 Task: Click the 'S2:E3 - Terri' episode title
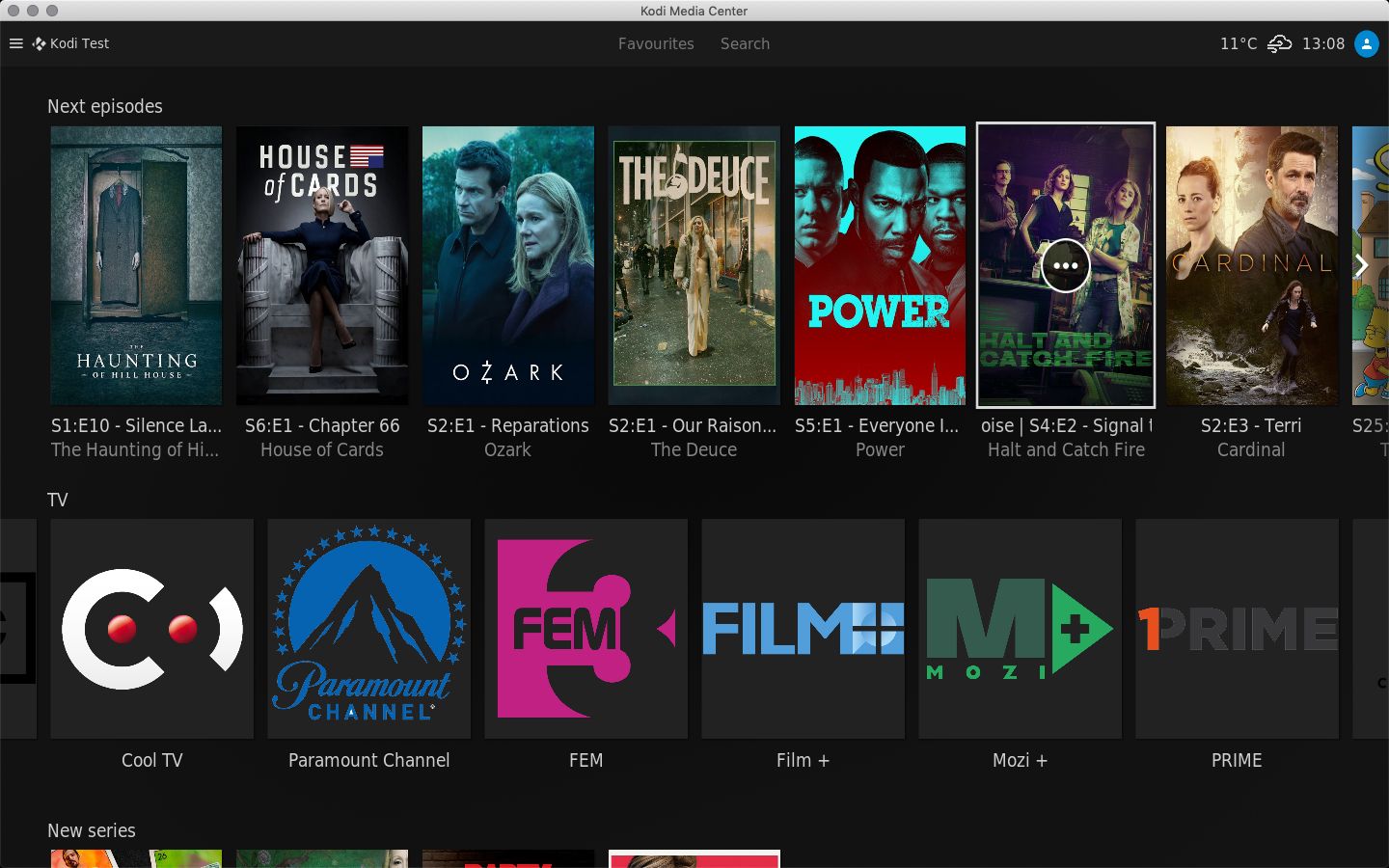(x=1251, y=425)
